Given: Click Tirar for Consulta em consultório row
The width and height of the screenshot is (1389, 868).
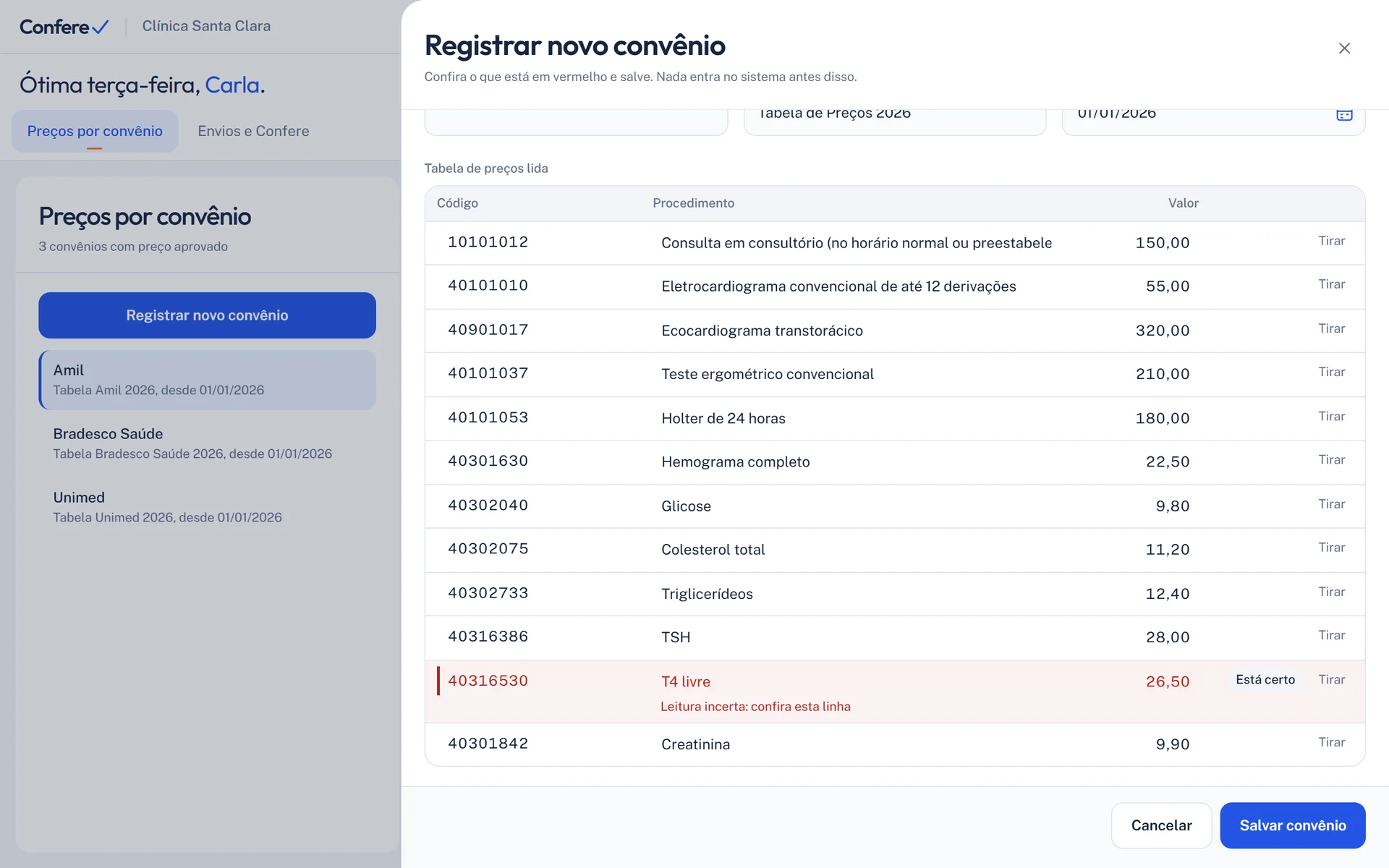Looking at the screenshot, I should click(x=1331, y=241).
